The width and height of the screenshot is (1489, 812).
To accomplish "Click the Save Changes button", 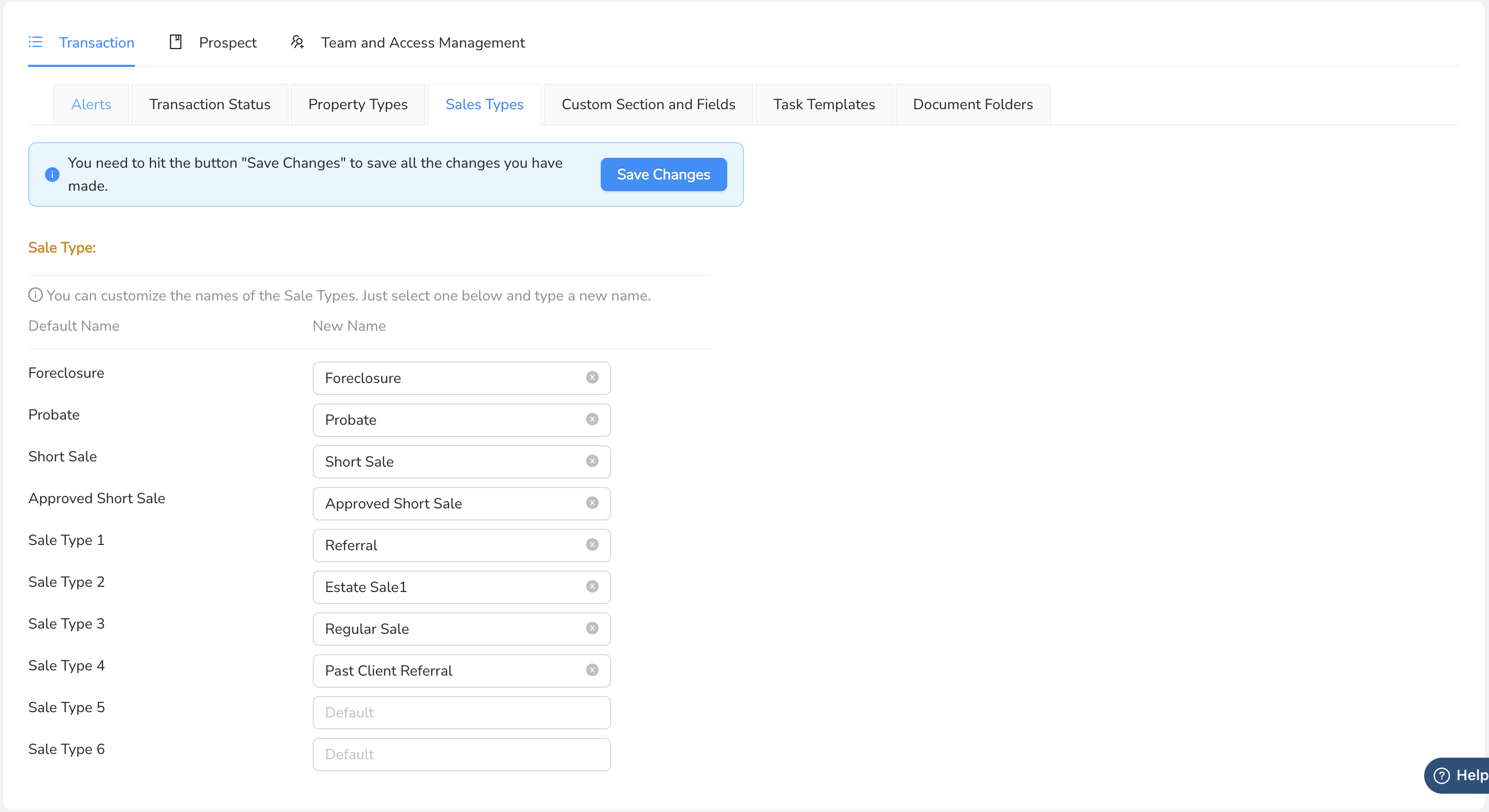I will (x=663, y=175).
